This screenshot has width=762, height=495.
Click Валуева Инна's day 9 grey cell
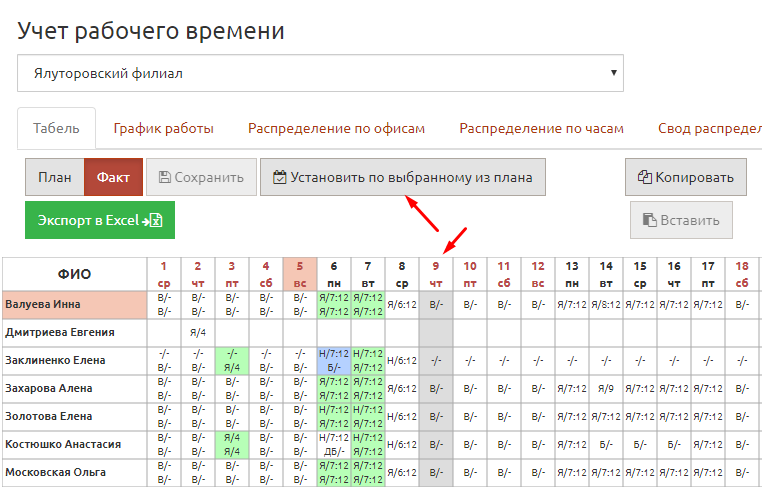pos(436,305)
